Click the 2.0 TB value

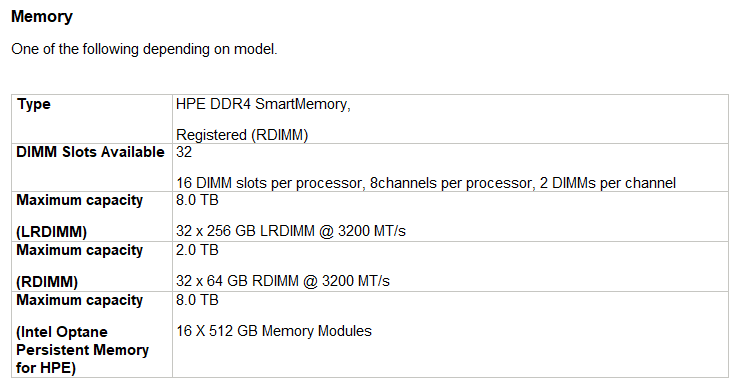pos(197,250)
